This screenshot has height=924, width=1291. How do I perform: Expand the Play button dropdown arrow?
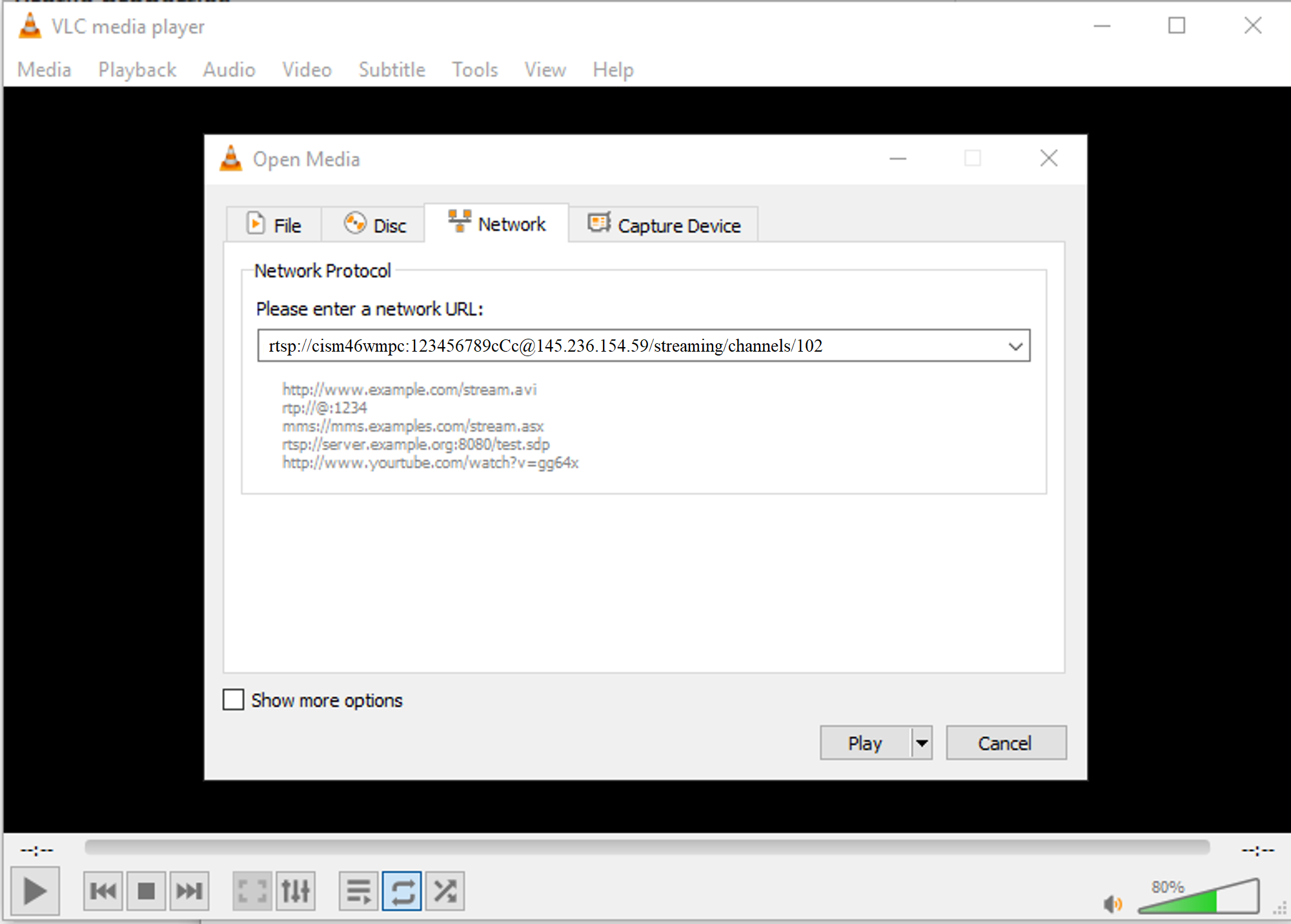click(922, 743)
